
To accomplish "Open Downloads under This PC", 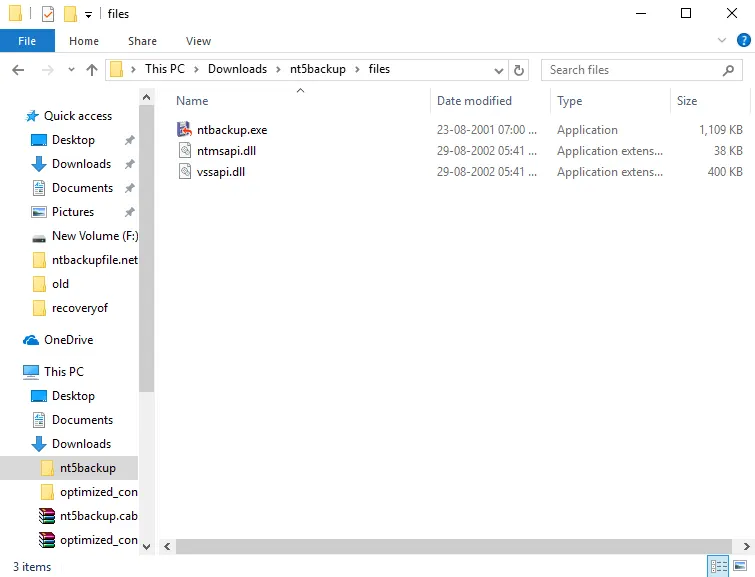I will (x=81, y=444).
